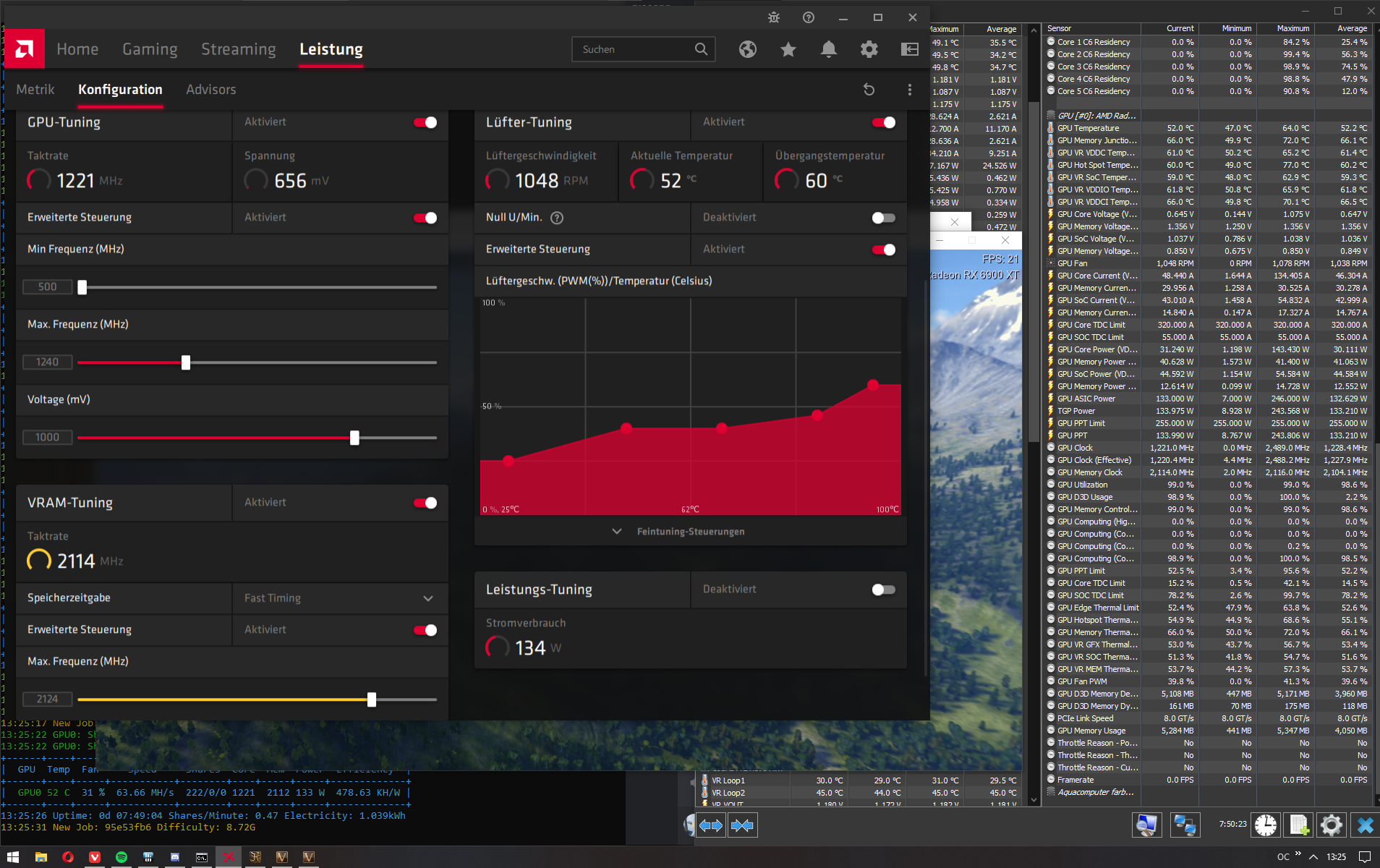This screenshot has width=1380, height=868.
Task: Switch to the Gaming tab
Action: [x=150, y=49]
